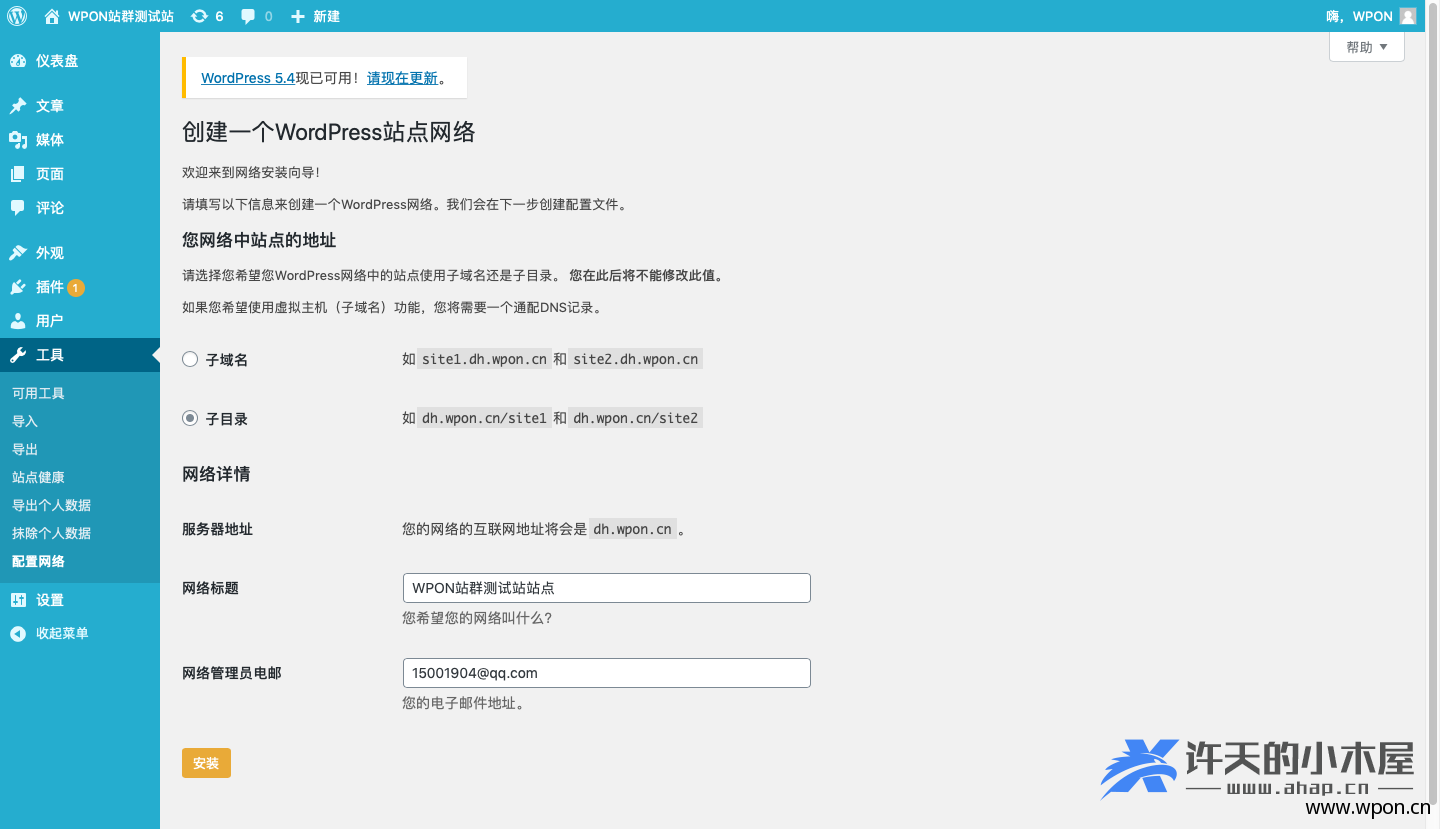The width and height of the screenshot is (1440, 829).
Task: Open the 设置 menu item
Action: (x=80, y=600)
